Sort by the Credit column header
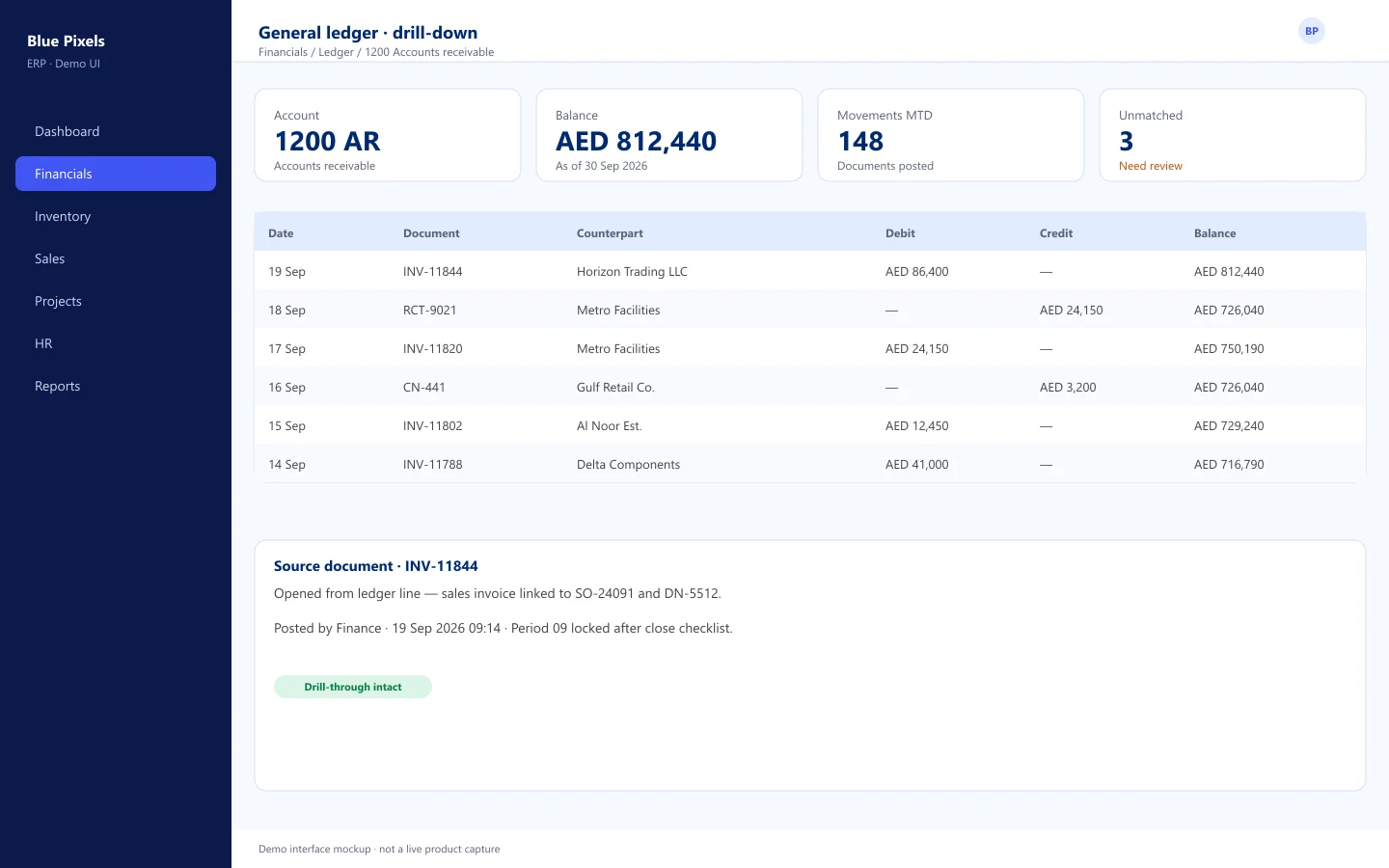The height and width of the screenshot is (868, 1389). [1056, 233]
